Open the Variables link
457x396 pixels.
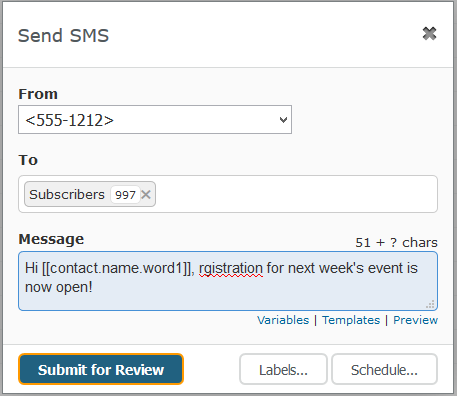pos(283,320)
